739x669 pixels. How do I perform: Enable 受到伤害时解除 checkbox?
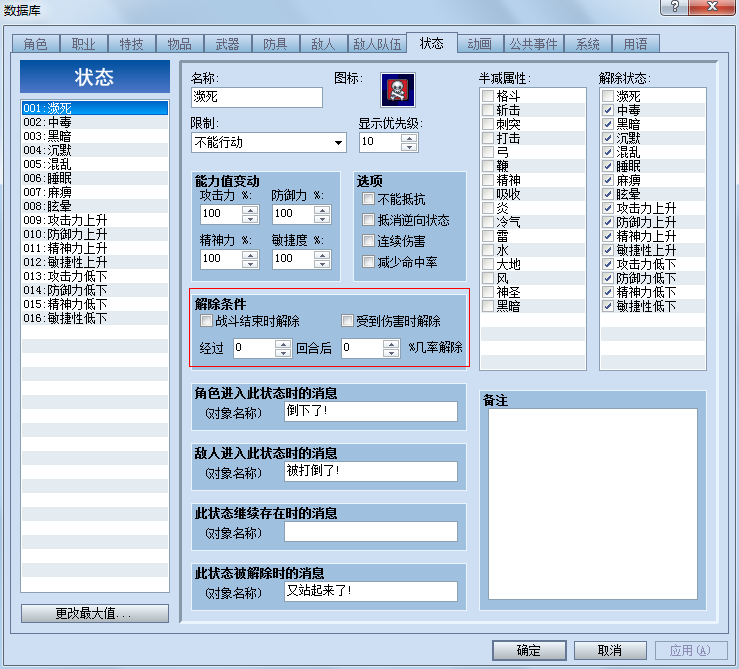tap(347, 321)
